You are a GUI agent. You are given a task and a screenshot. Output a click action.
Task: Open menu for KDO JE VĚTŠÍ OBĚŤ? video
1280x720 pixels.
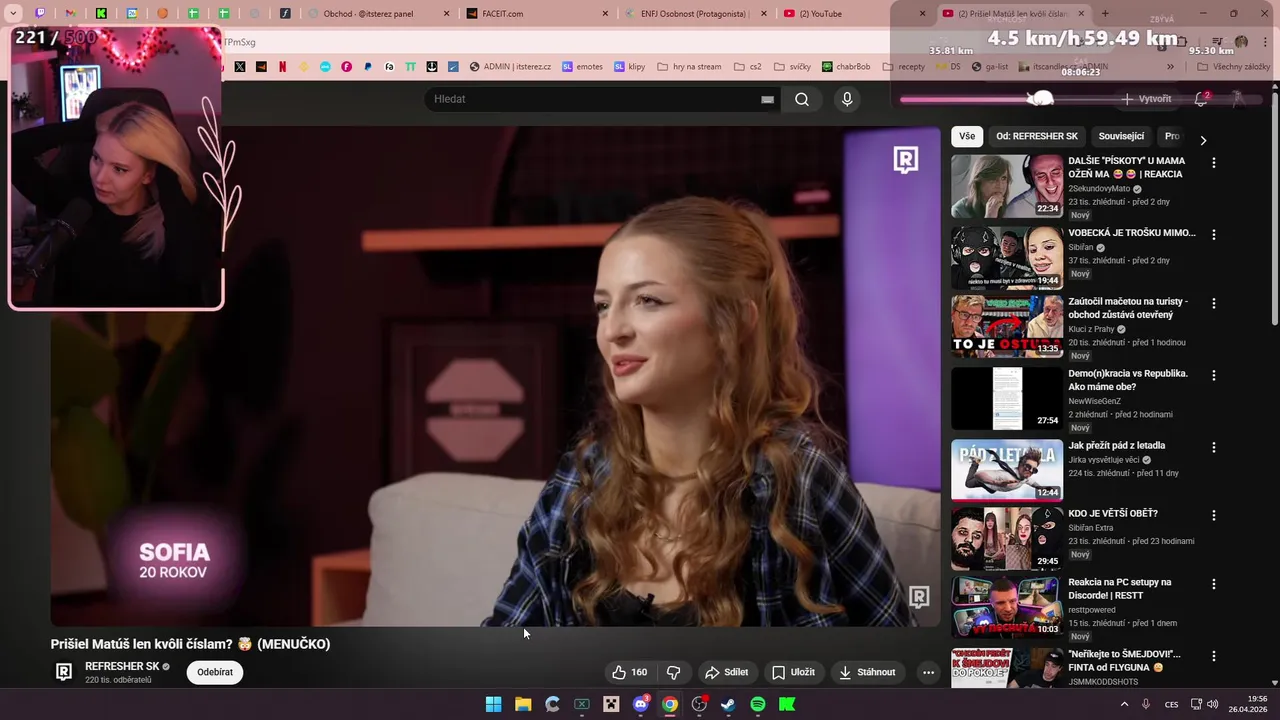pos(1214,515)
